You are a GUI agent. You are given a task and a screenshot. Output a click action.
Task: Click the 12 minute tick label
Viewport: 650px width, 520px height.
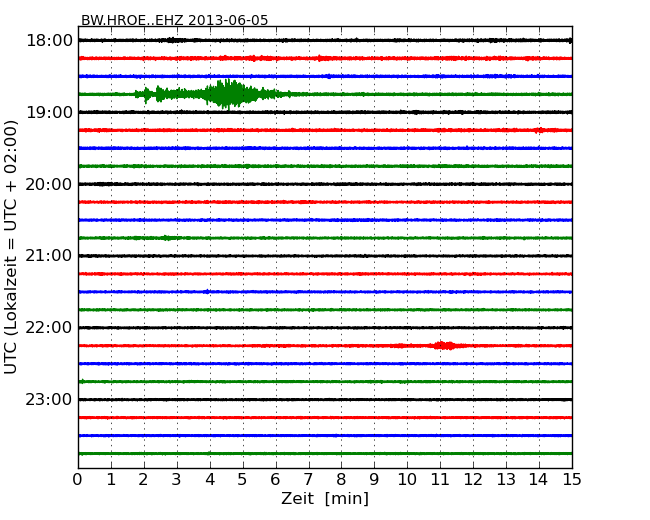pyautogui.click(x=473, y=480)
